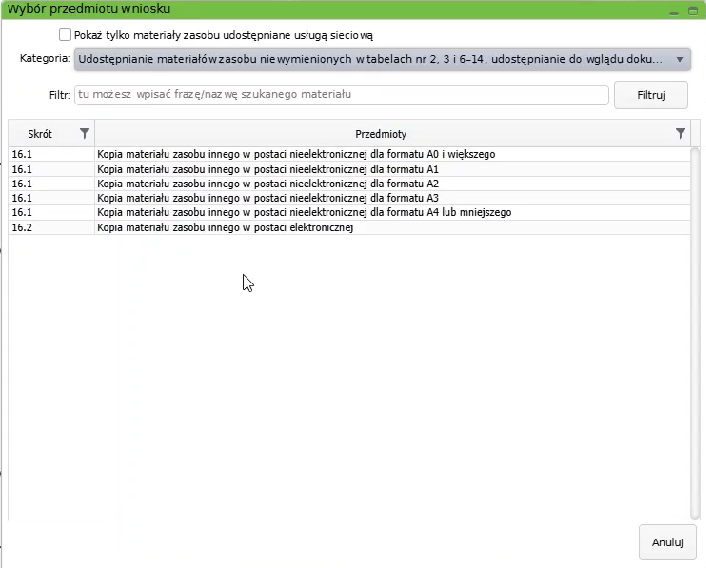Sort by the Skrót column header
The image size is (706, 568).
pyautogui.click(x=40, y=133)
